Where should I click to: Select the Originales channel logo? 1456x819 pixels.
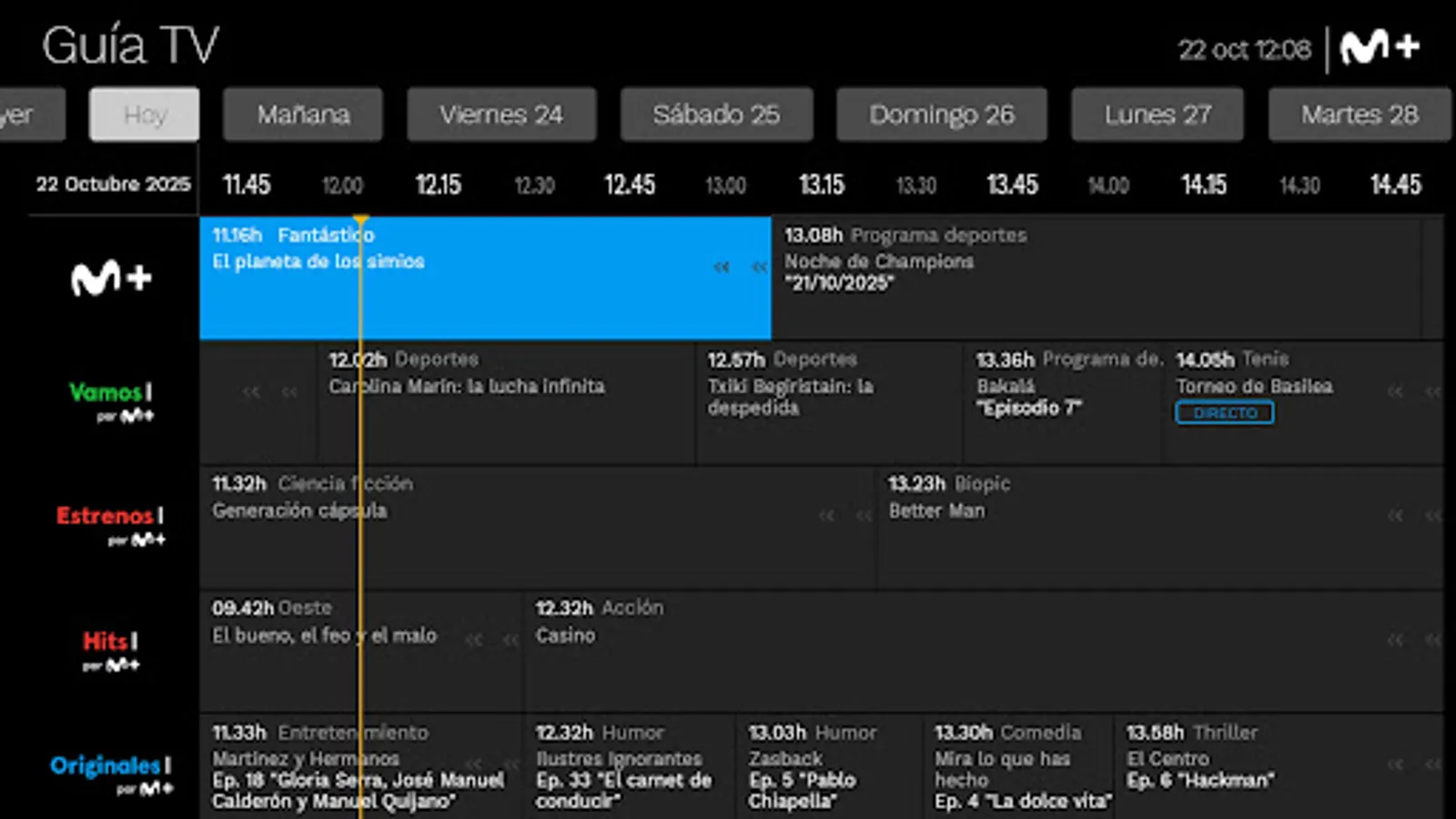[111, 774]
